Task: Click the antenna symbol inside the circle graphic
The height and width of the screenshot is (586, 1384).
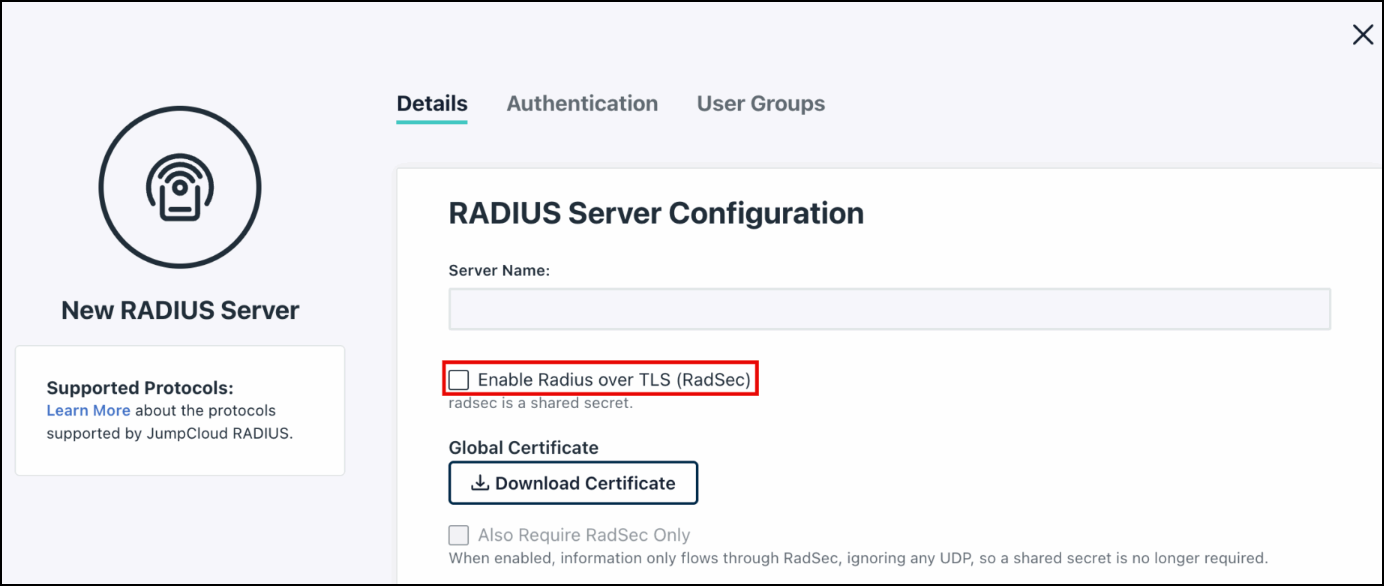Action: pyautogui.click(x=180, y=187)
